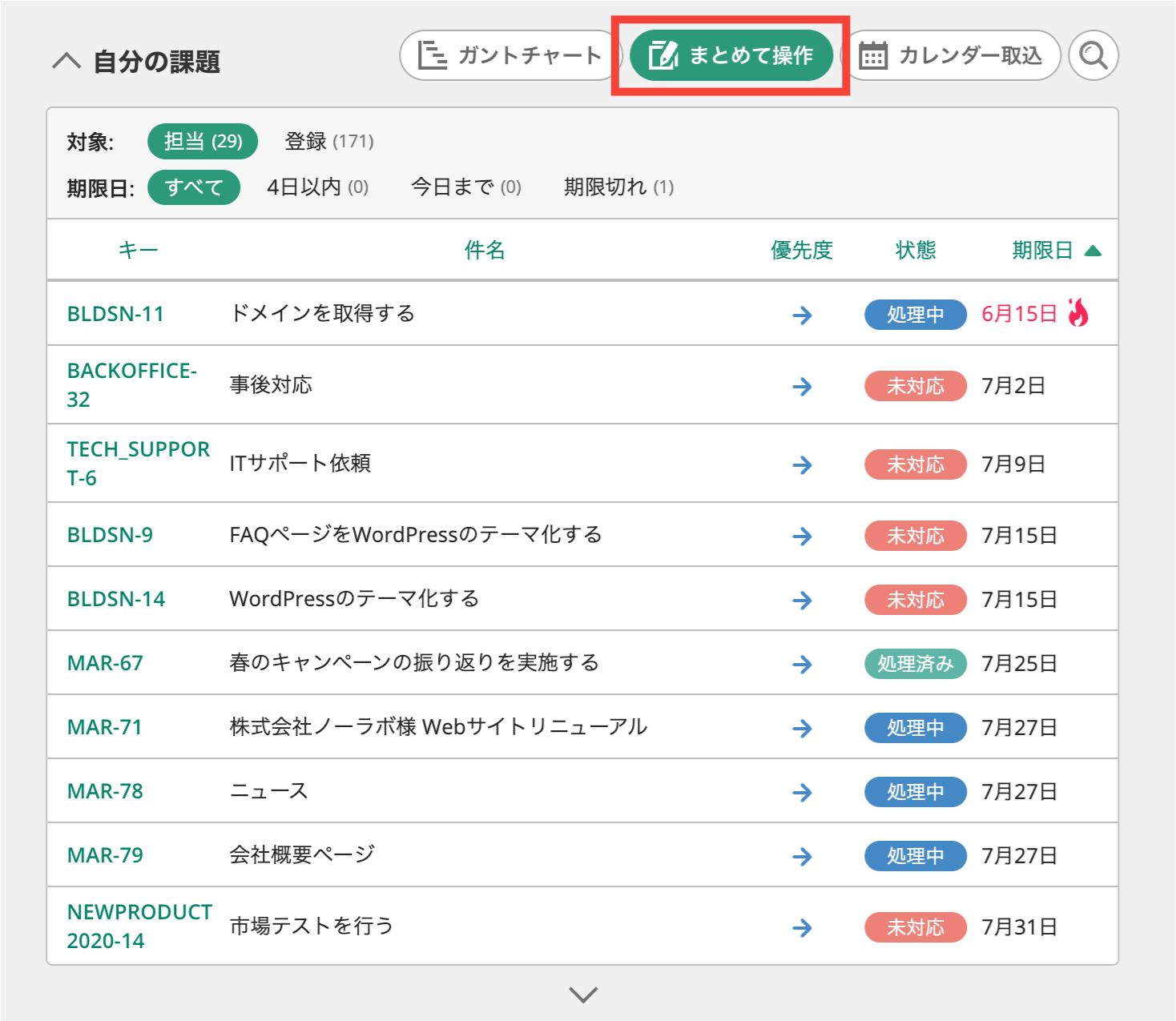The image size is (1176, 1021).
Task: Filter by 期限切れ (1)
Action: tap(619, 187)
